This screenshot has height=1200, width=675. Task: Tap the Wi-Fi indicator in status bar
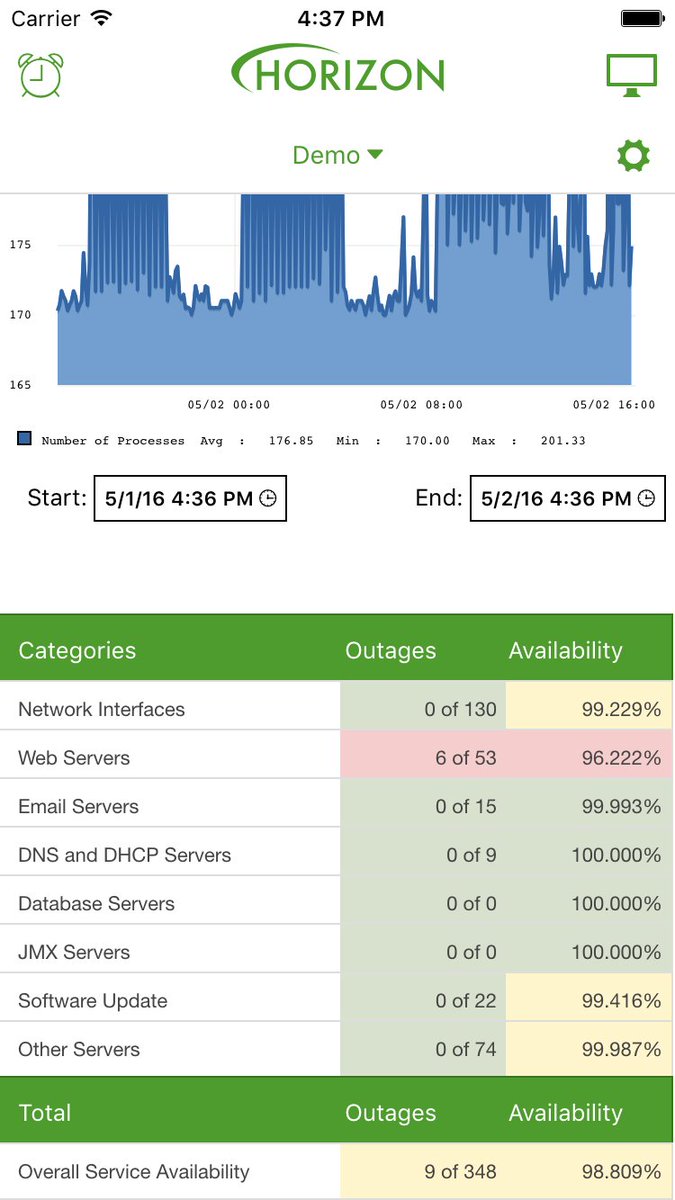point(101,18)
